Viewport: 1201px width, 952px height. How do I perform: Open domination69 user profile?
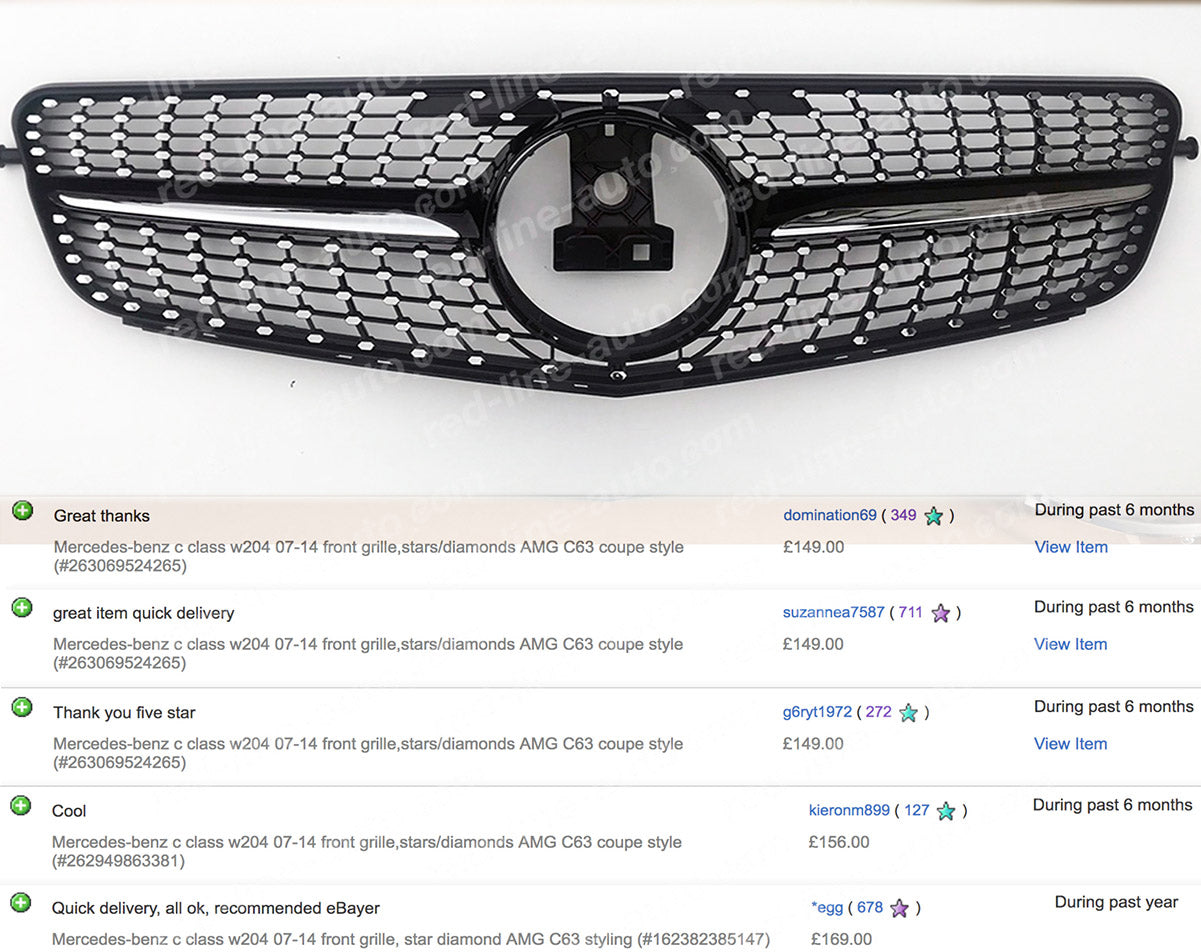tap(830, 515)
